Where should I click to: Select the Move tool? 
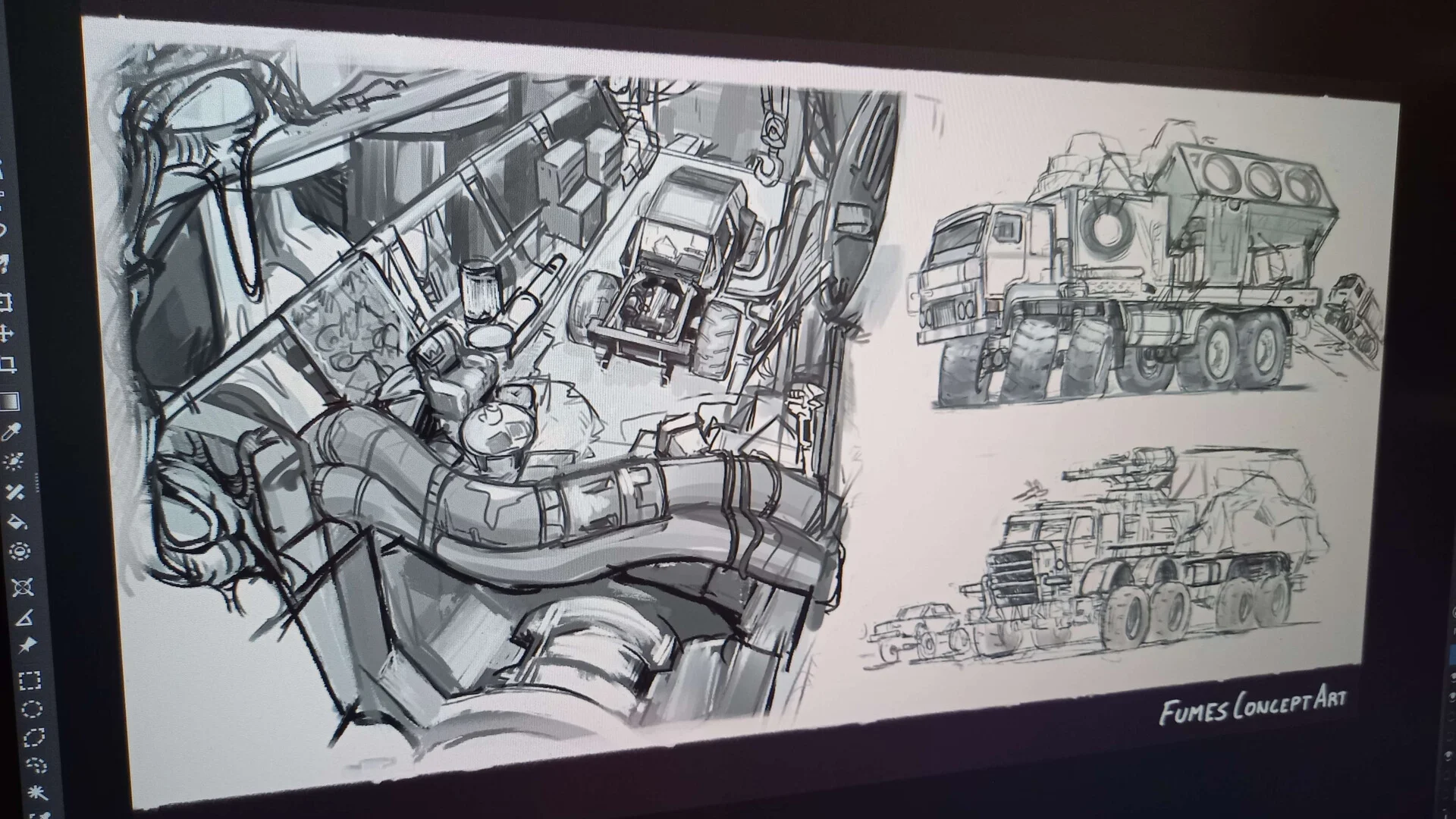(x=6, y=334)
